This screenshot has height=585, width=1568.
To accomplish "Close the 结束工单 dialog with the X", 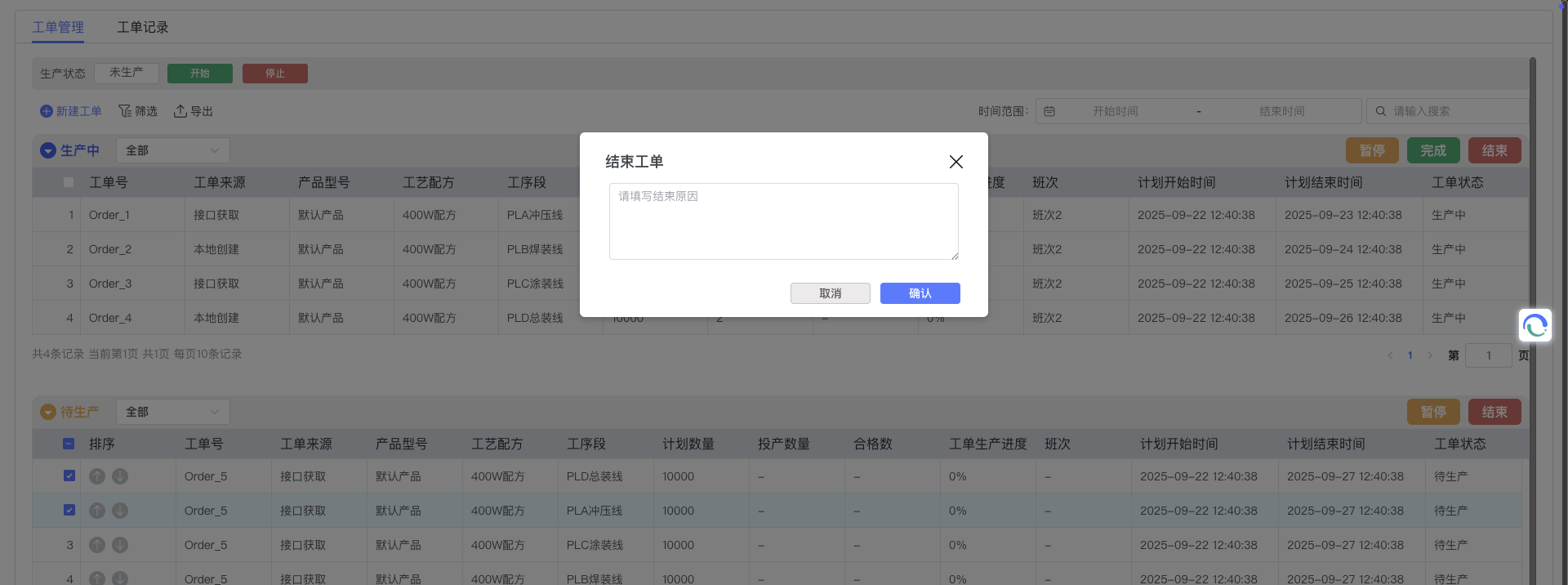I will click(955, 162).
